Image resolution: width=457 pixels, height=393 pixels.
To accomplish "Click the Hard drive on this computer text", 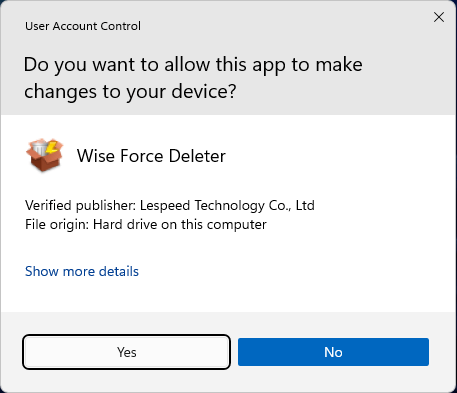I will [x=180, y=224].
